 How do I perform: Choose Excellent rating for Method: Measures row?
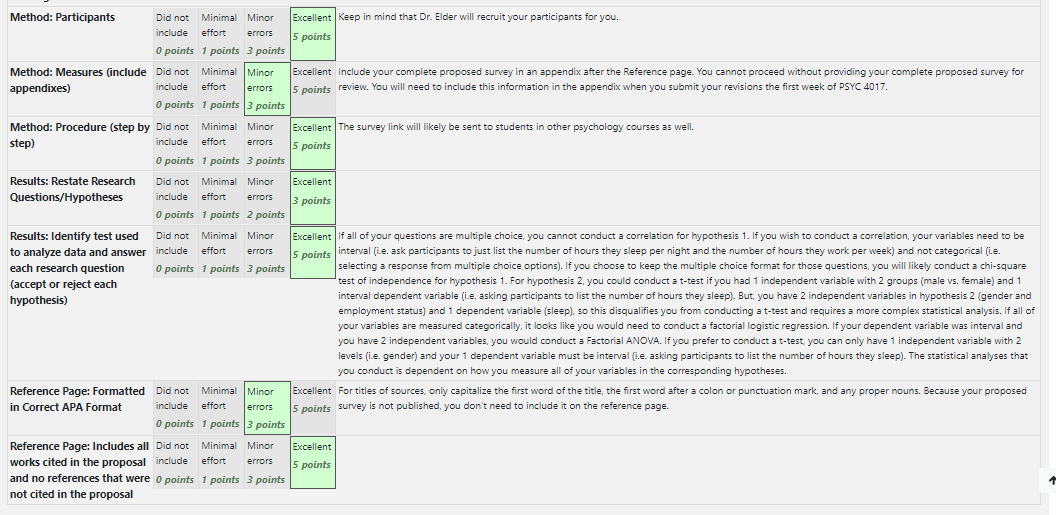tap(312, 89)
